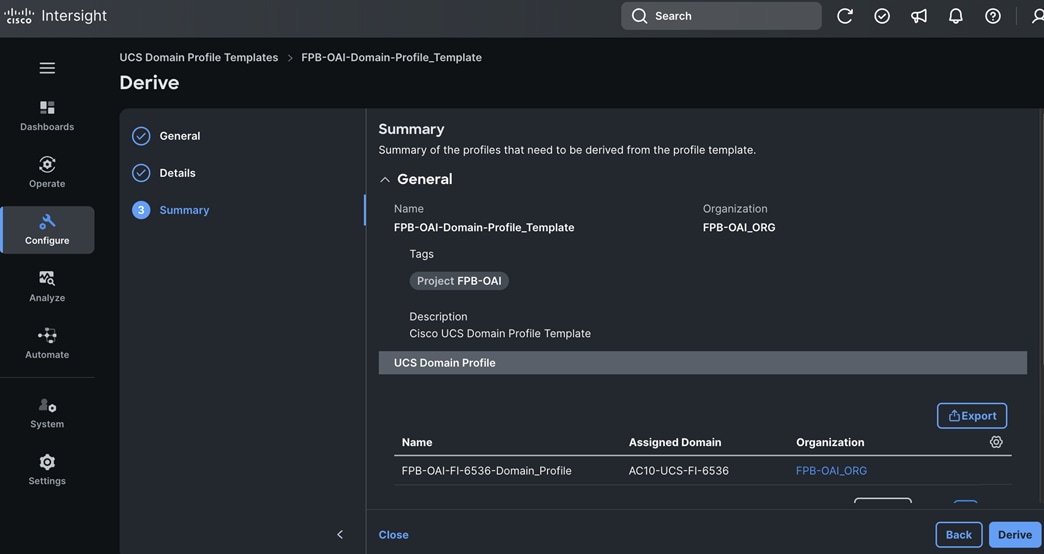Go to the Operate section
Viewport: 1044px width, 554px height.
pos(47,172)
